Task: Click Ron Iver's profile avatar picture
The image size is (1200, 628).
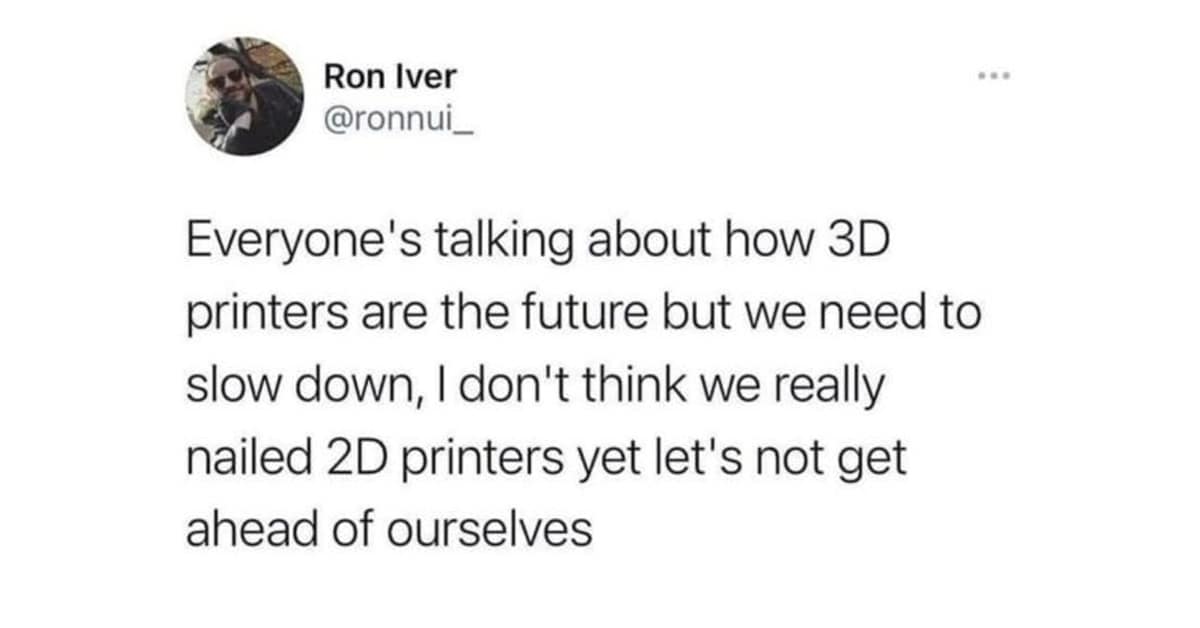Action: (245, 96)
